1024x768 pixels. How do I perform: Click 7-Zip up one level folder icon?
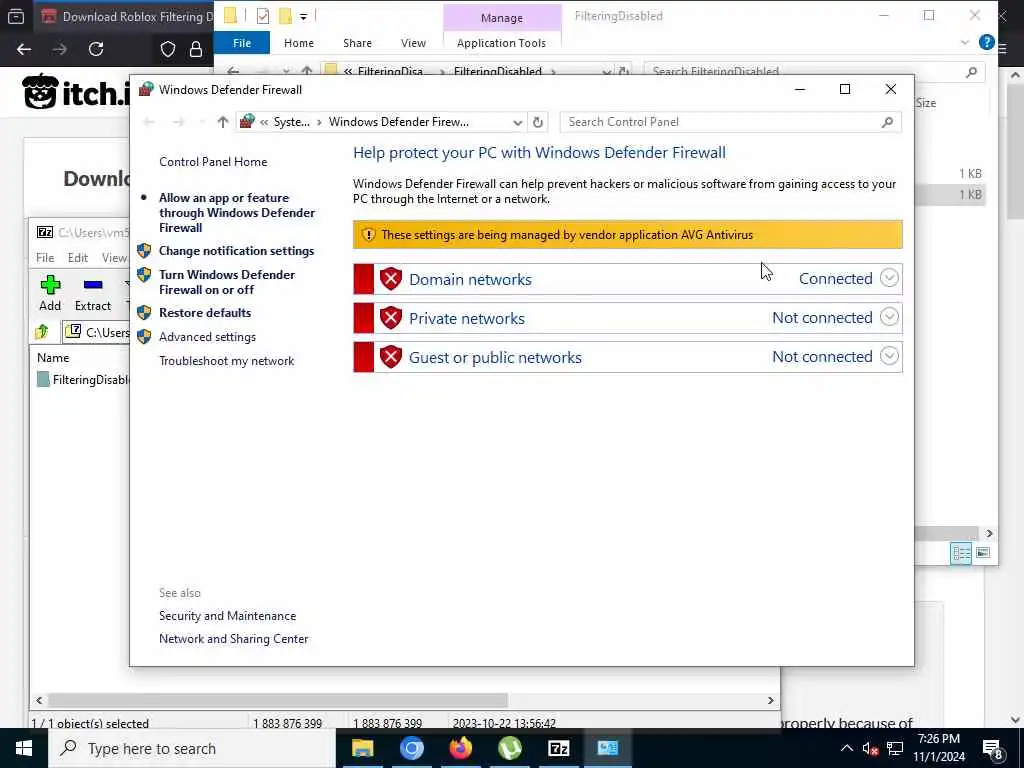point(42,332)
